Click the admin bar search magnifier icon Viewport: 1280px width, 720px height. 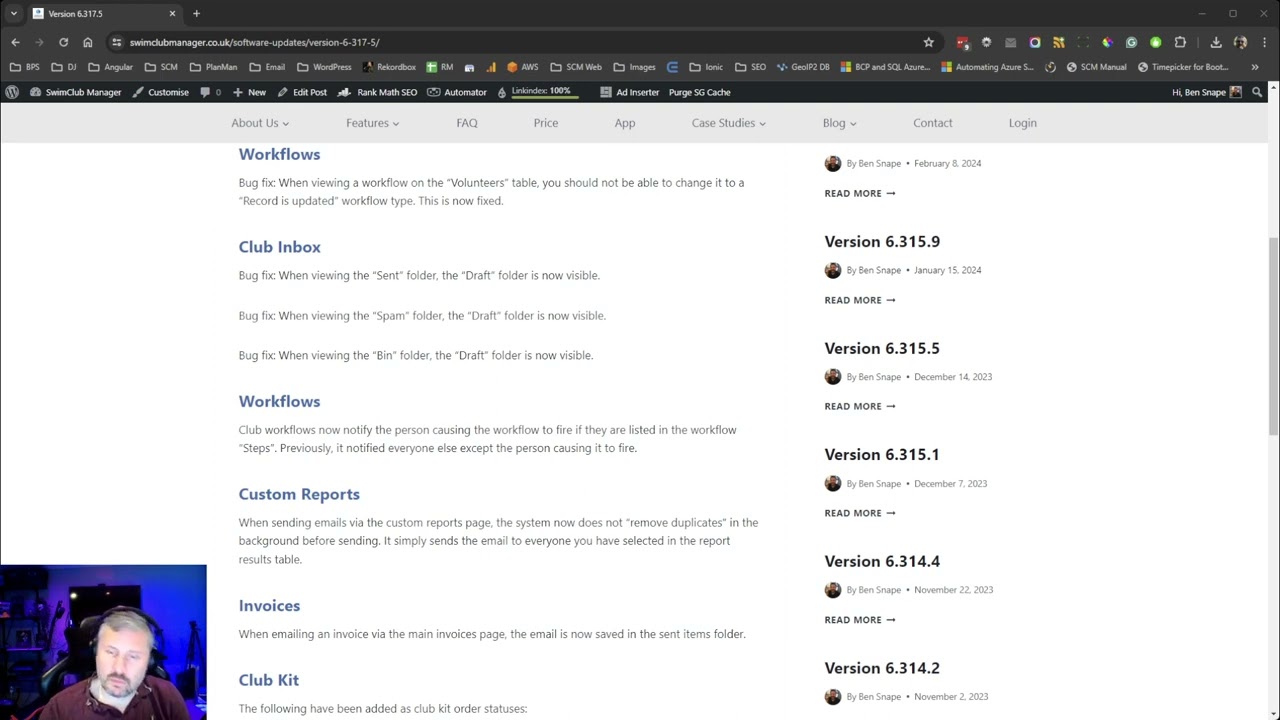[1258, 92]
